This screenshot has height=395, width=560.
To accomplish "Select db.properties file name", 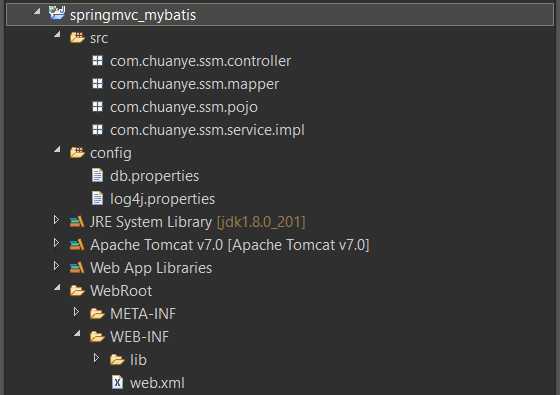I will pos(154,176).
